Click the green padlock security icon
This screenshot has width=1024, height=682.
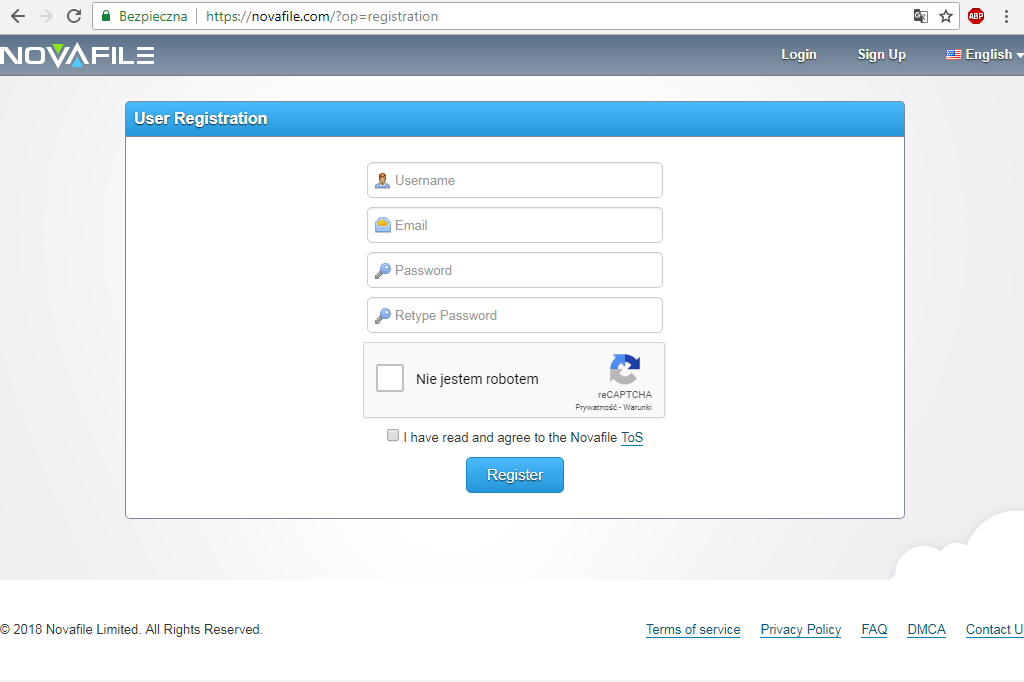pyautogui.click(x=106, y=16)
